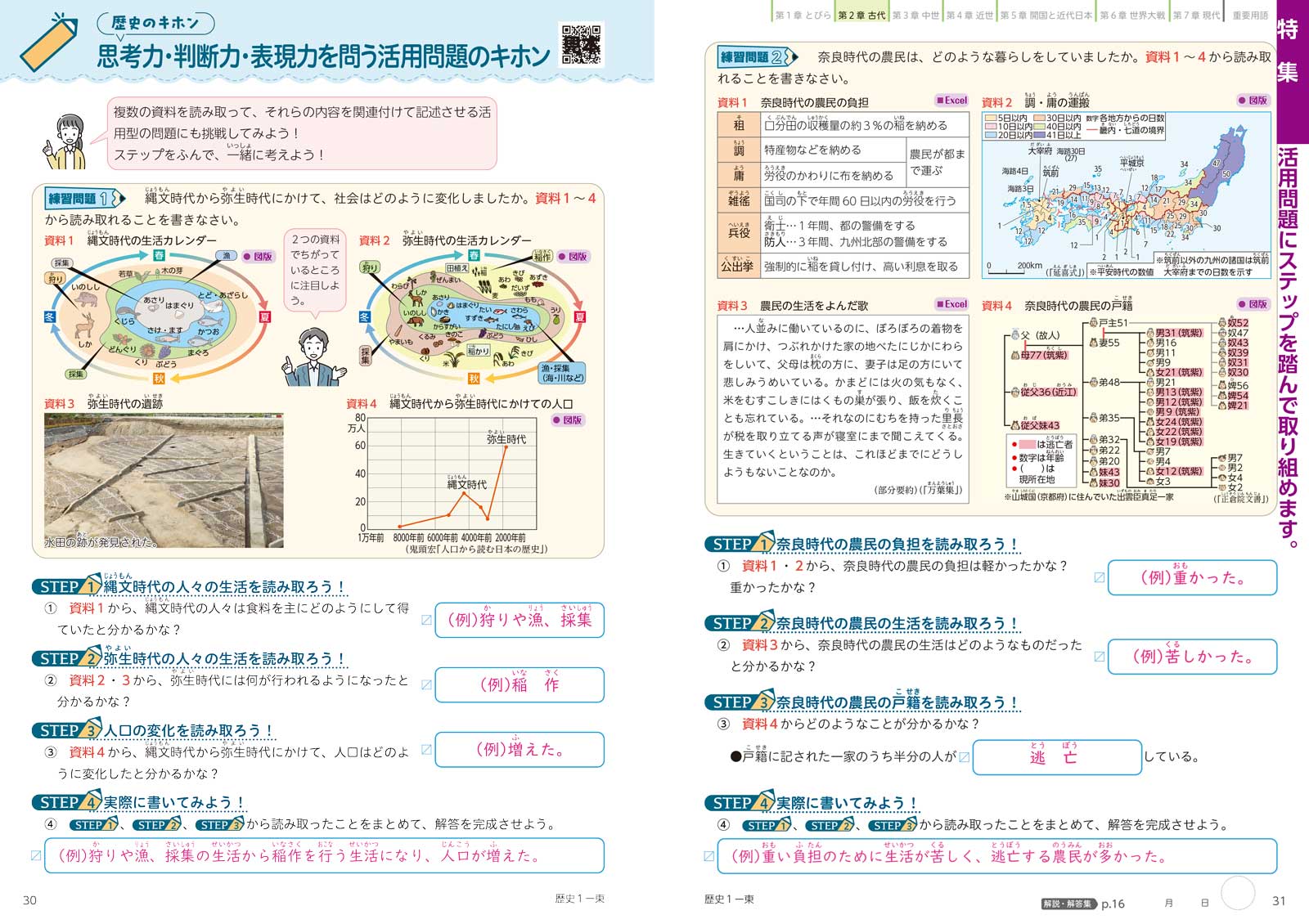Image resolution: width=1309 pixels, height=924 pixels.
Task: Click the 20日以内 legend color swatch
Action: pos(992,136)
